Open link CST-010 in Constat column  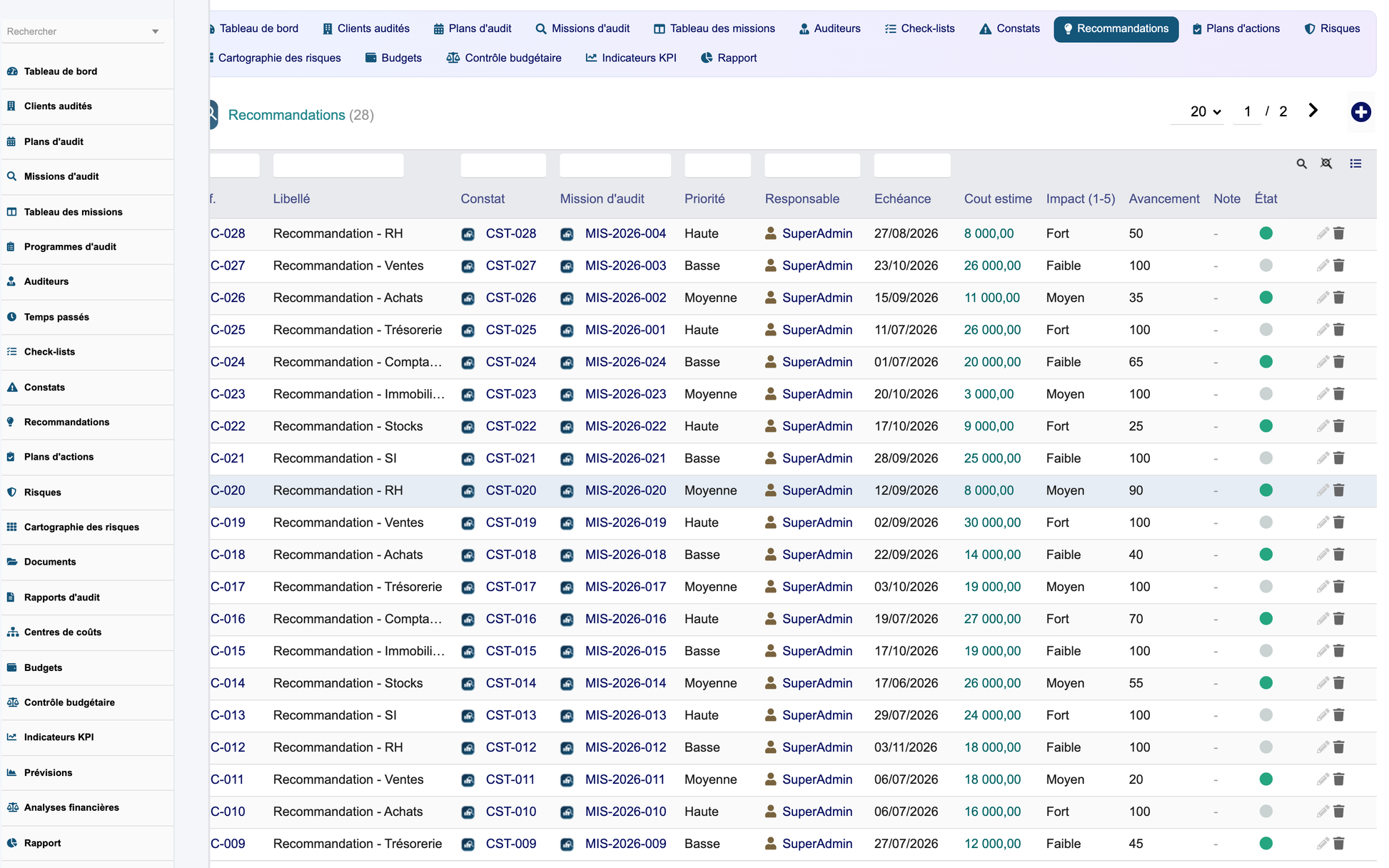(510, 812)
